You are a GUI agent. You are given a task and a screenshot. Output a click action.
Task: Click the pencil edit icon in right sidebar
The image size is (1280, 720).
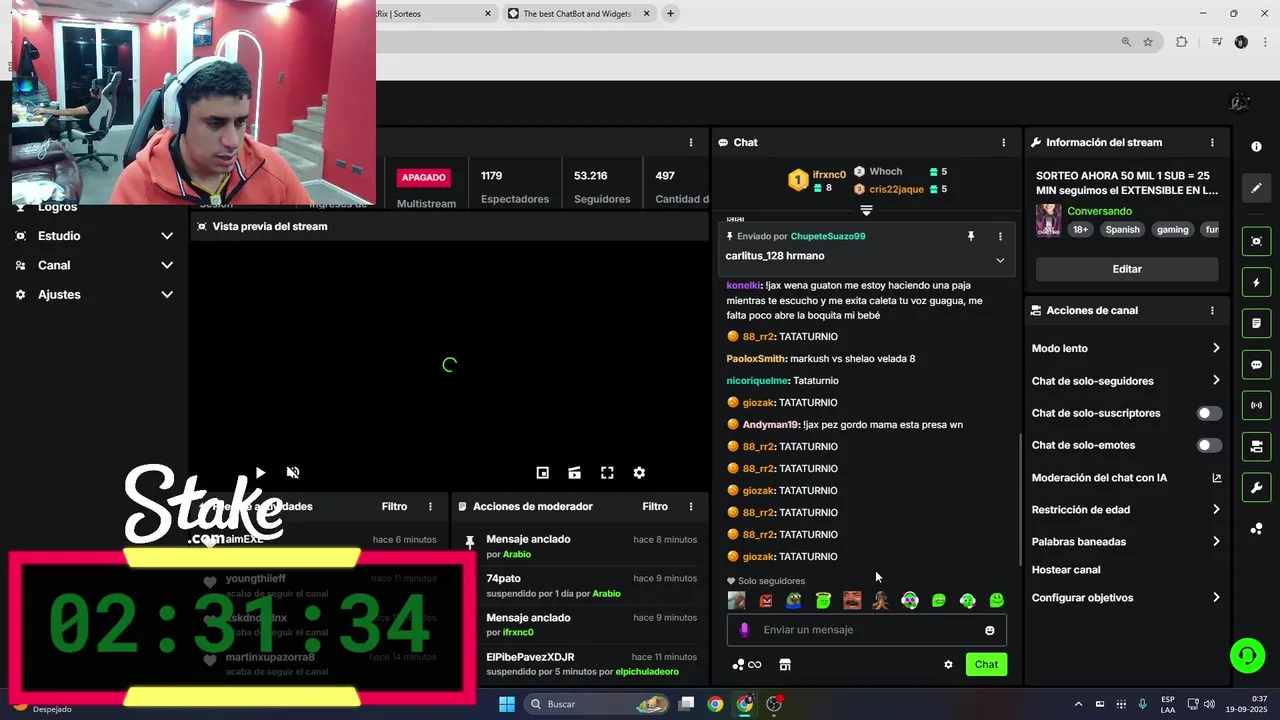(1256, 187)
